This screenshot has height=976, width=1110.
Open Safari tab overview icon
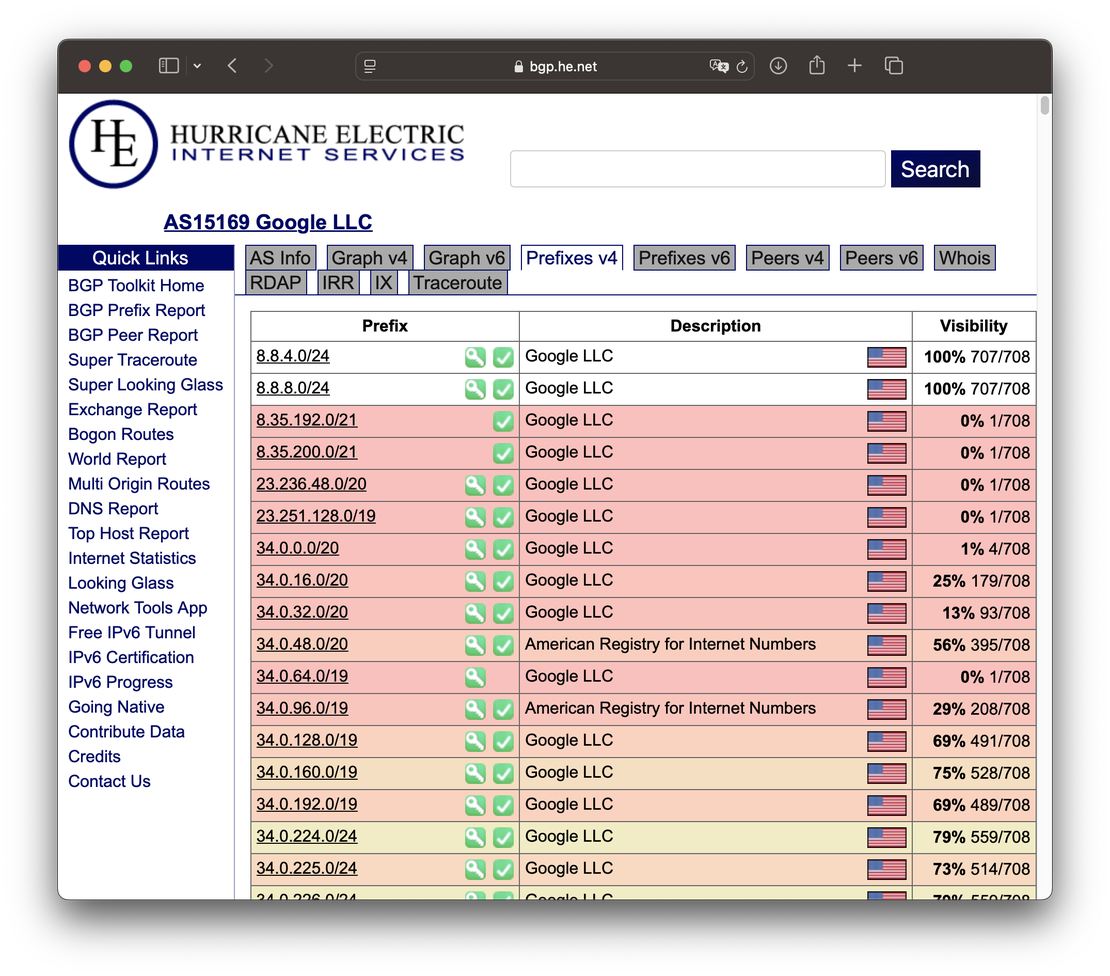click(894, 66)
